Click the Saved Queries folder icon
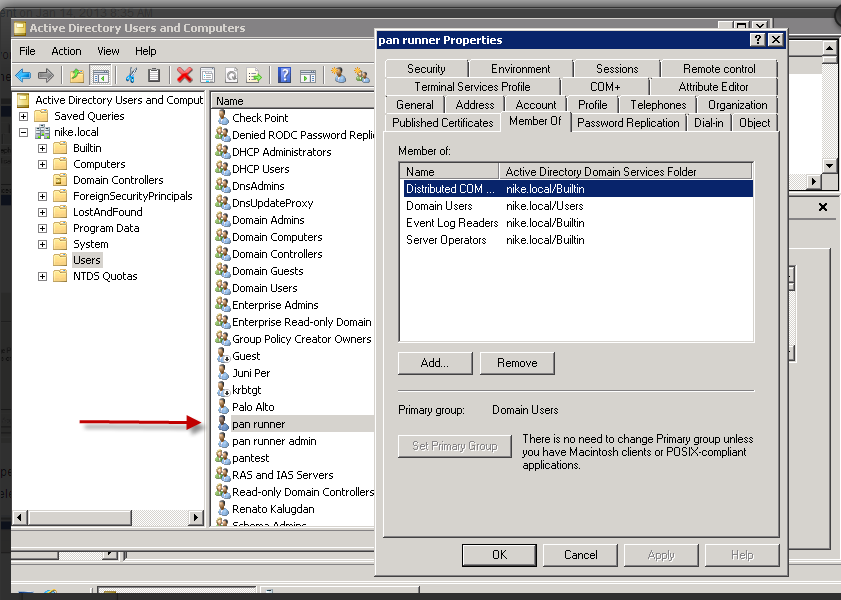The image size is (841, 600). 42,116
